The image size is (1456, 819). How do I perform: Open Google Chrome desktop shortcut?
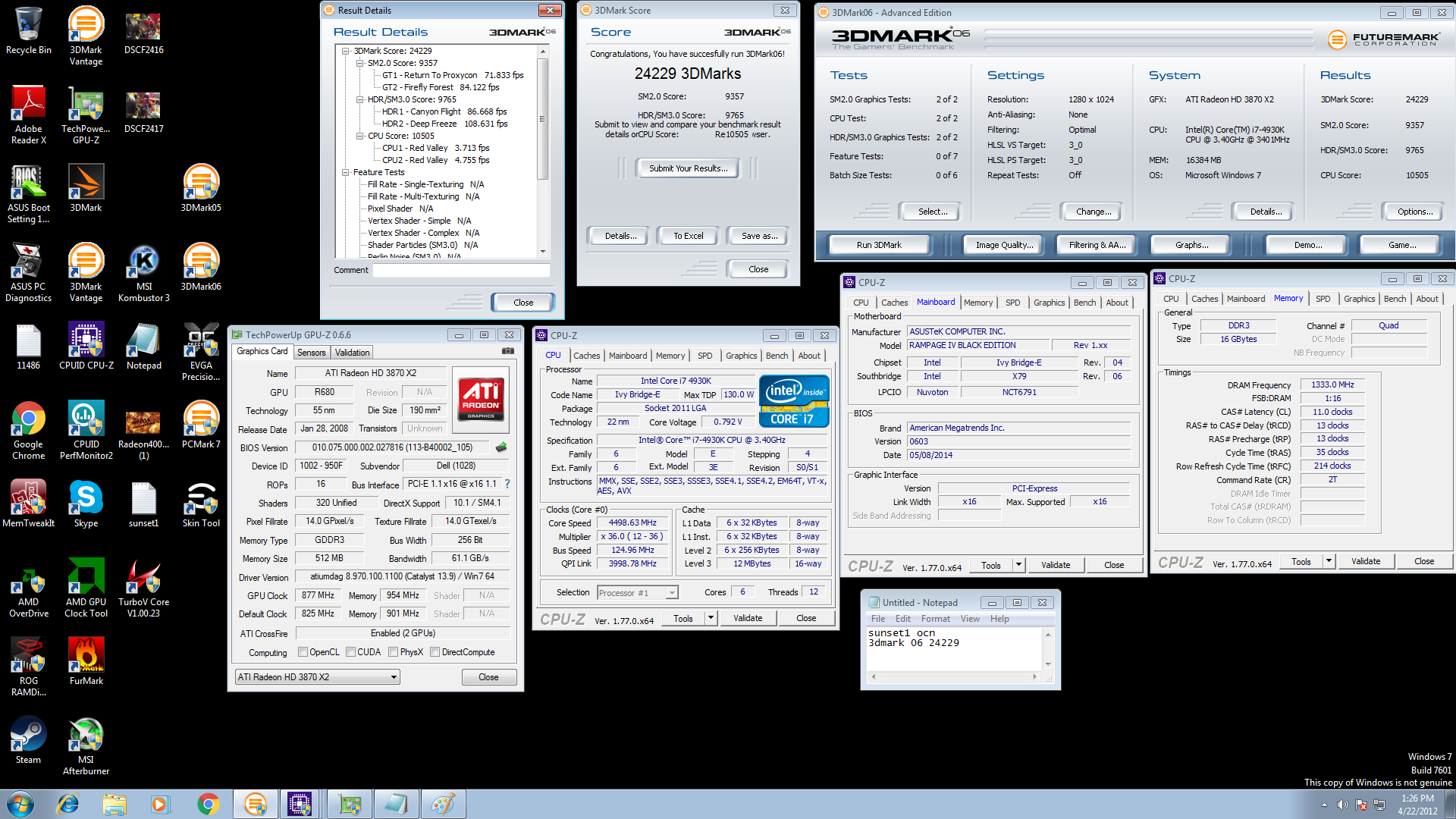(x=29, y=431)
